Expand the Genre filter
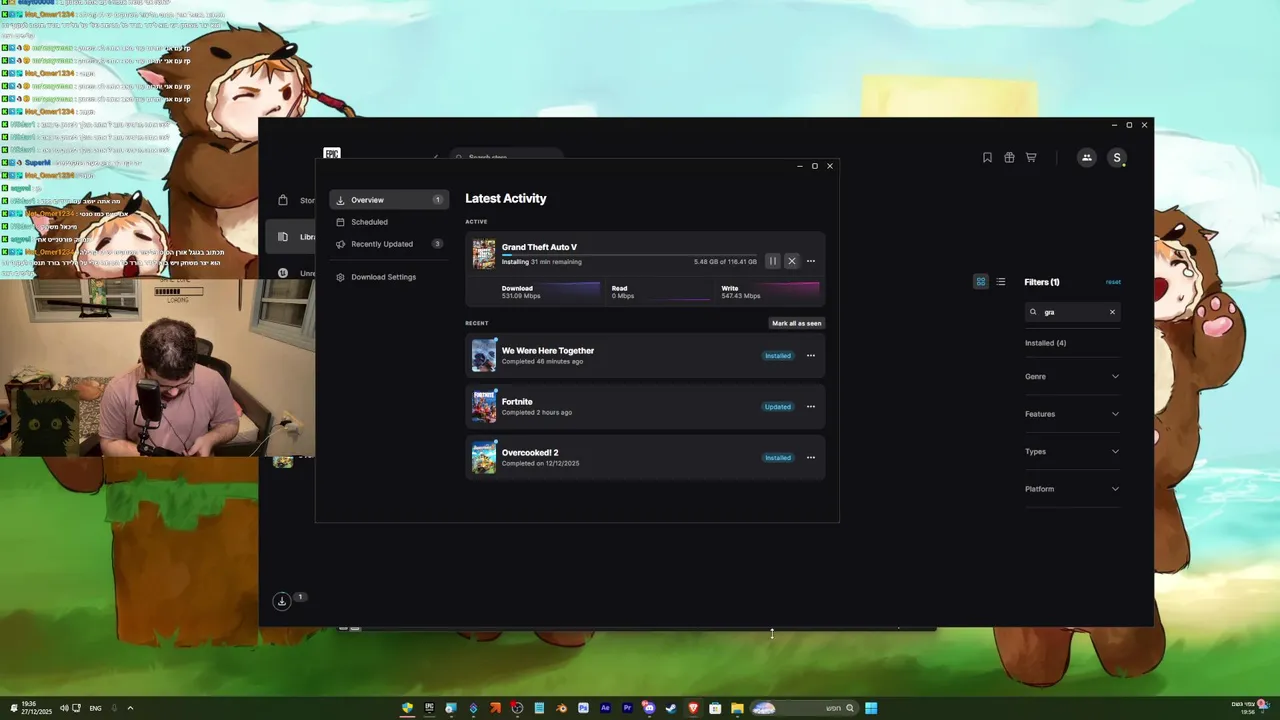This screenshot has width=1280, height=720. tap(1072, 376)
